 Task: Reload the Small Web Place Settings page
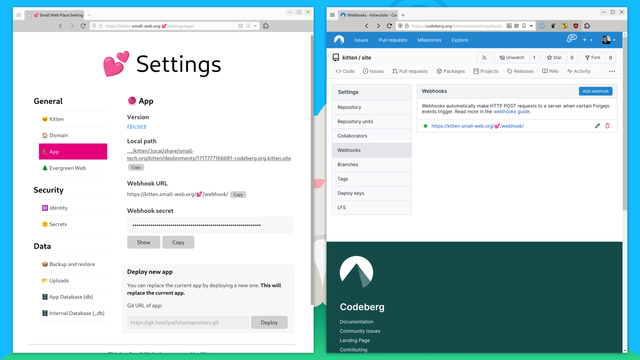(83, 26)
